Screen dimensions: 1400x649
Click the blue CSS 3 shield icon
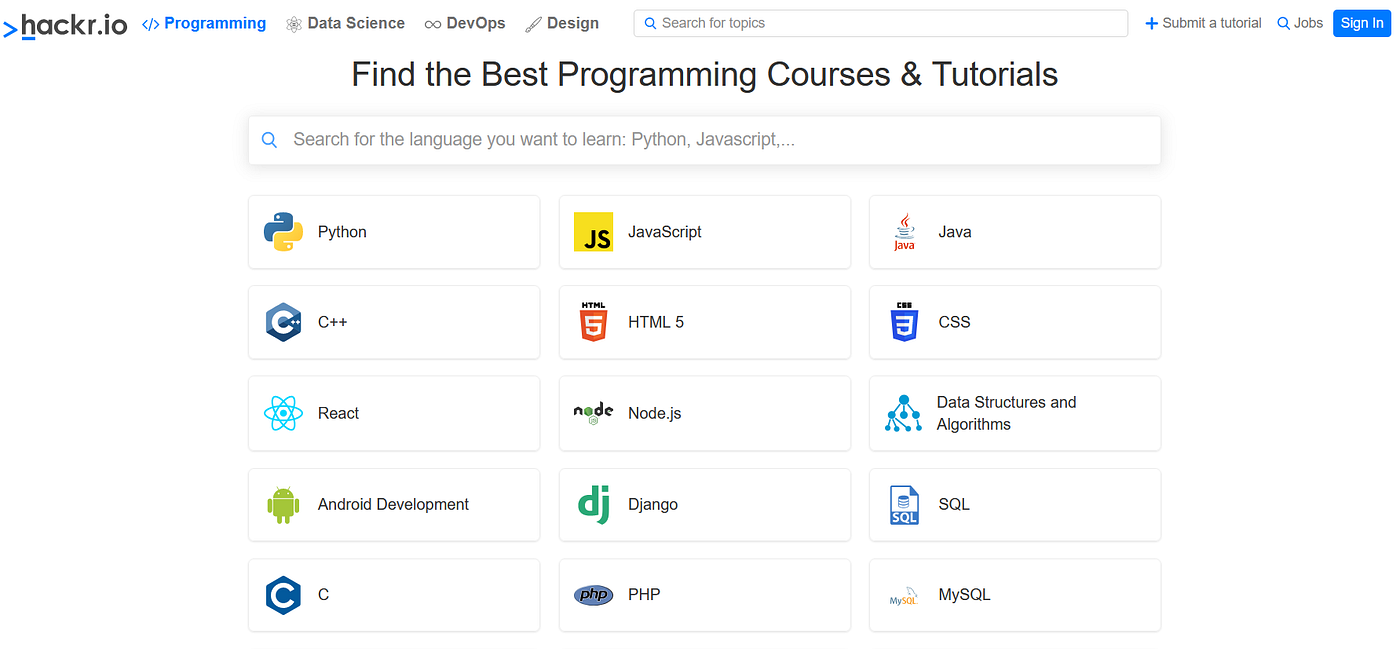904,322
